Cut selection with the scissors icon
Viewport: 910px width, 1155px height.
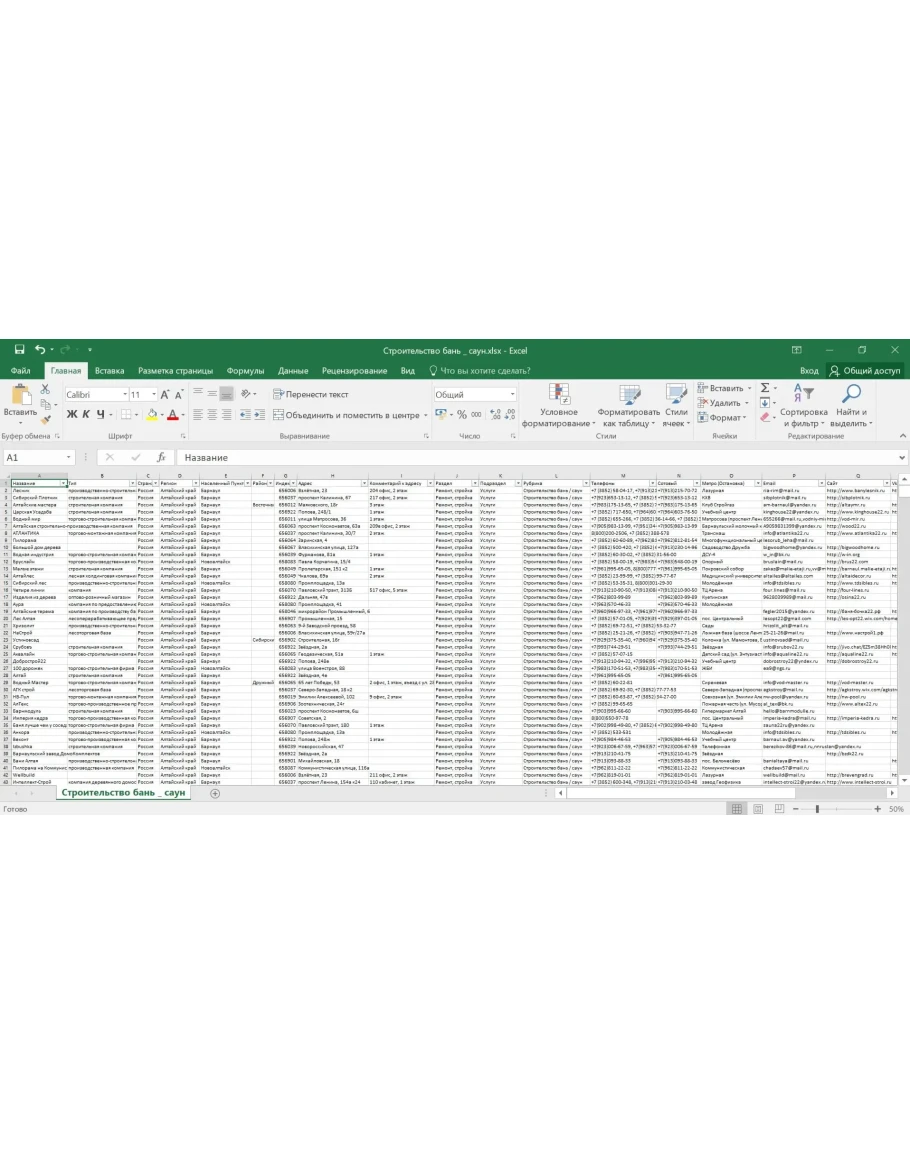tap(46, 388)
